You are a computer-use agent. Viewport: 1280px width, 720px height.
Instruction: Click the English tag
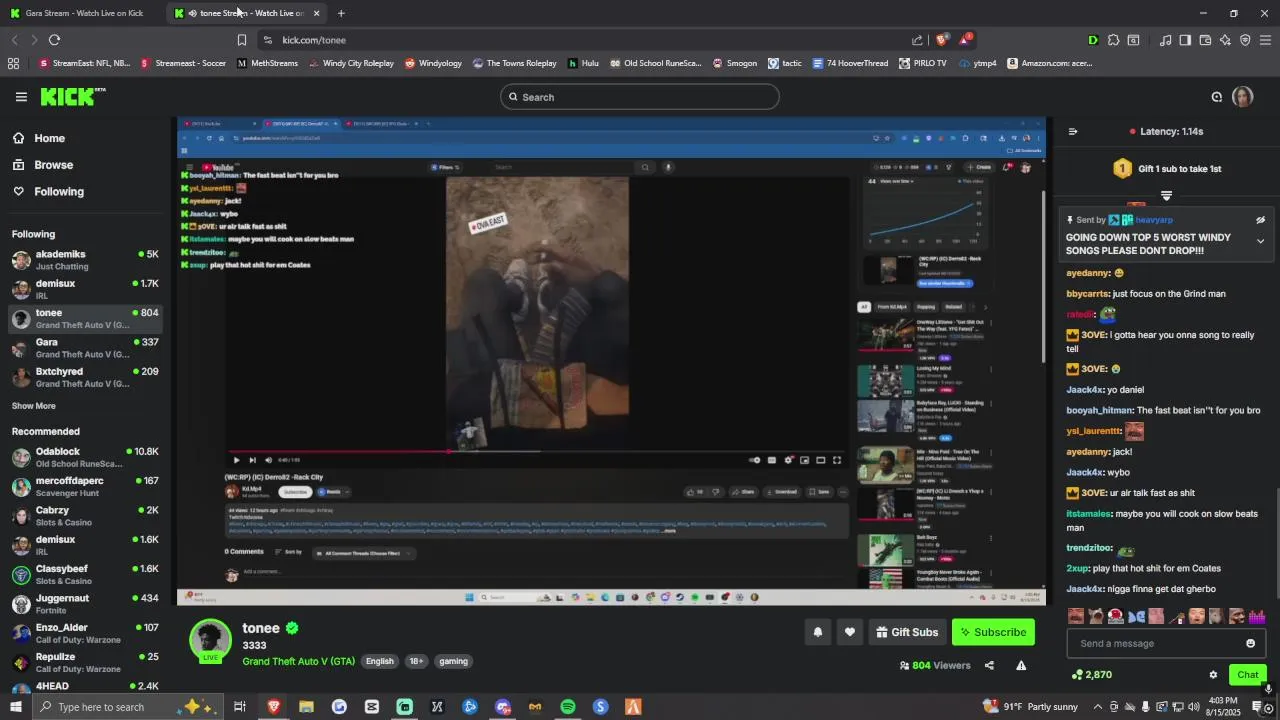click(379, 661)
